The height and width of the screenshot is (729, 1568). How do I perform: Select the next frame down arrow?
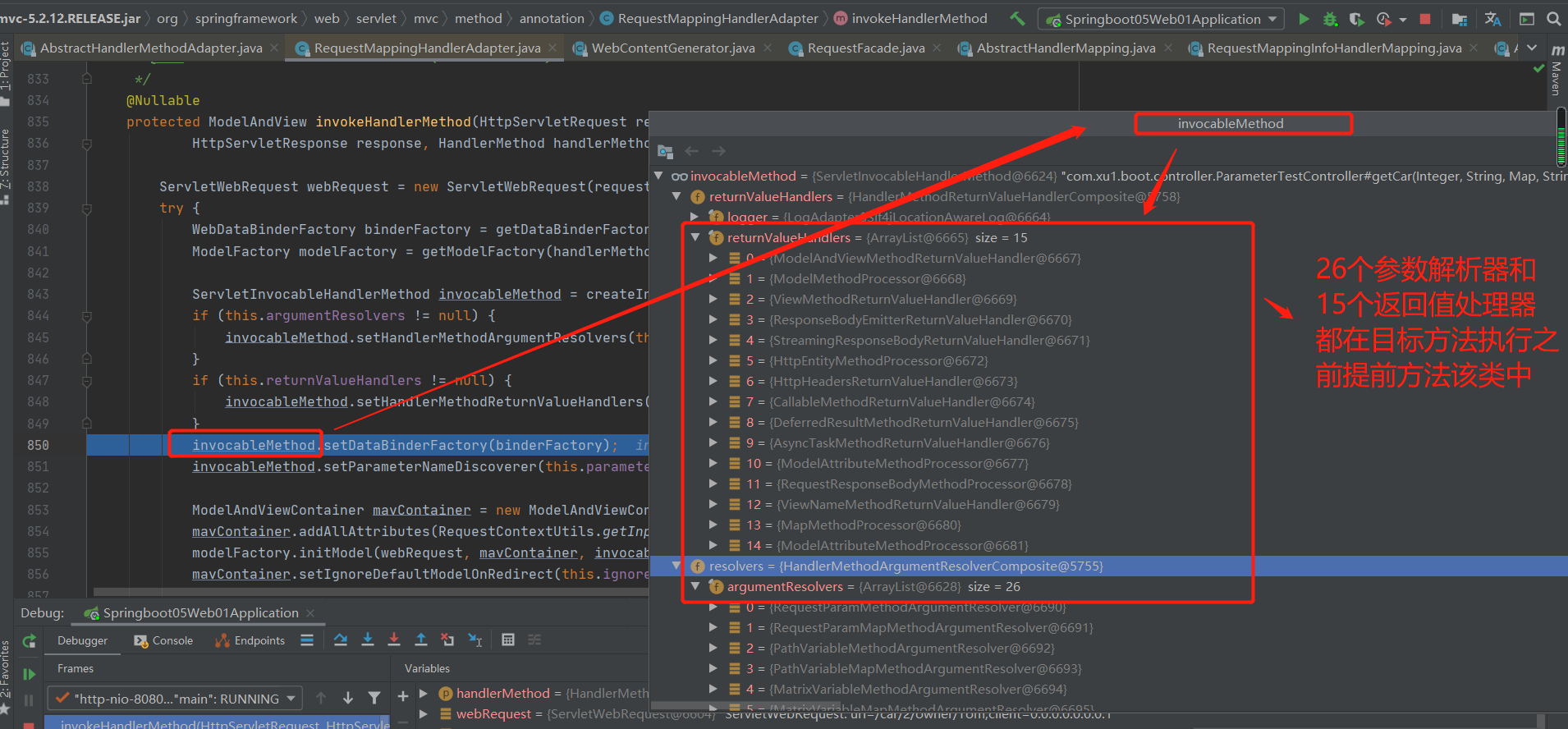coord(348,698)
